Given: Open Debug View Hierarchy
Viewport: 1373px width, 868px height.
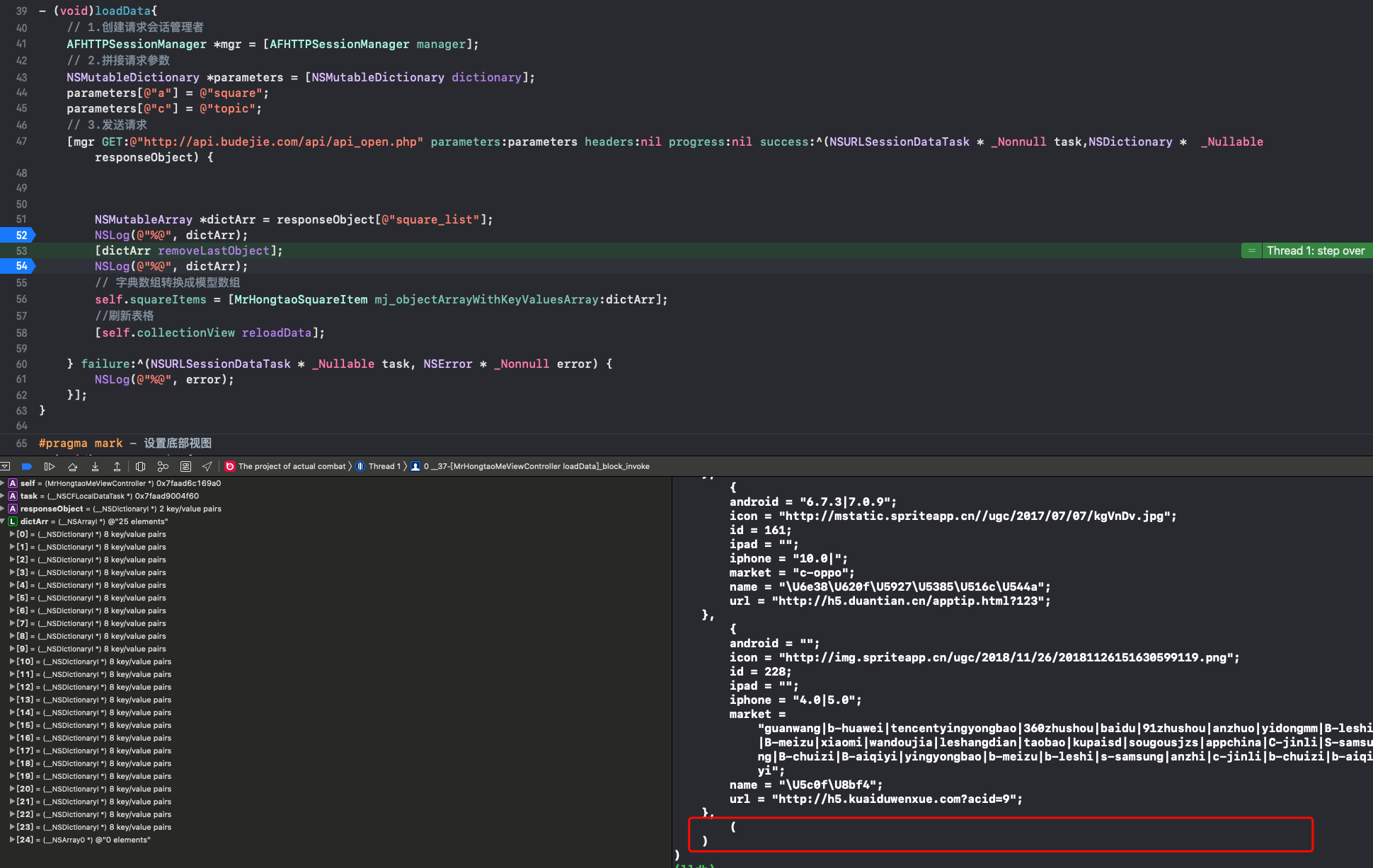Looking at the screenshot, I should (140, 466).
